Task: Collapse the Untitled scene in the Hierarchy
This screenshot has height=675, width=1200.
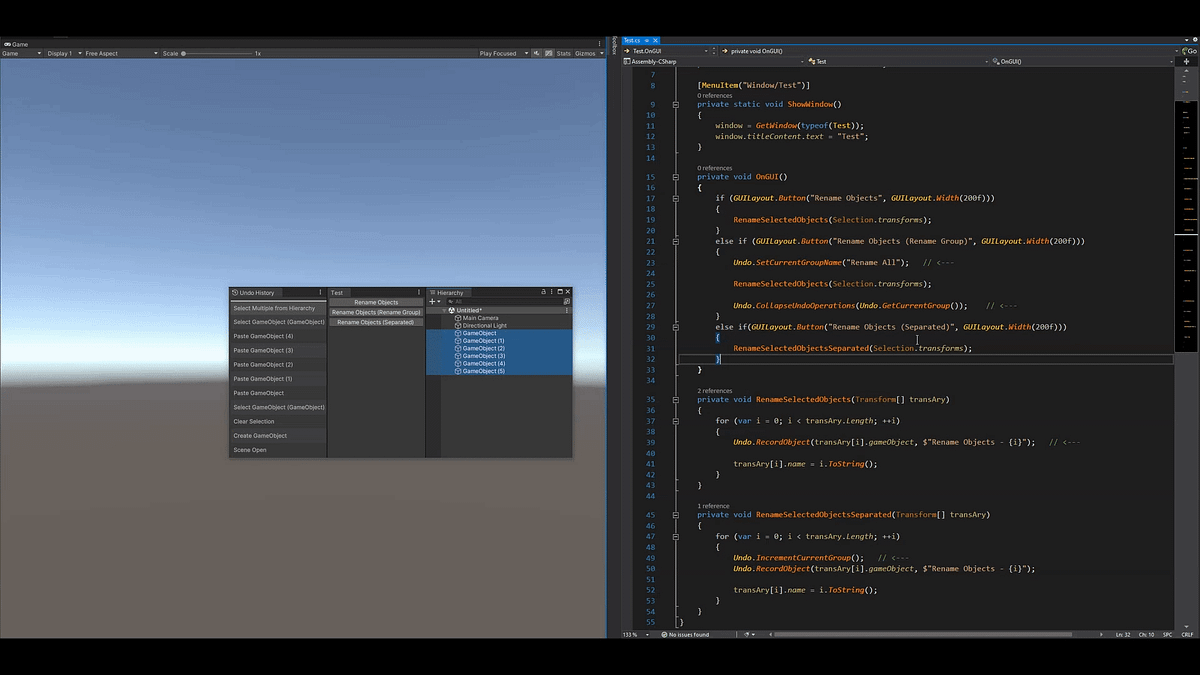Action: [445, 310]
